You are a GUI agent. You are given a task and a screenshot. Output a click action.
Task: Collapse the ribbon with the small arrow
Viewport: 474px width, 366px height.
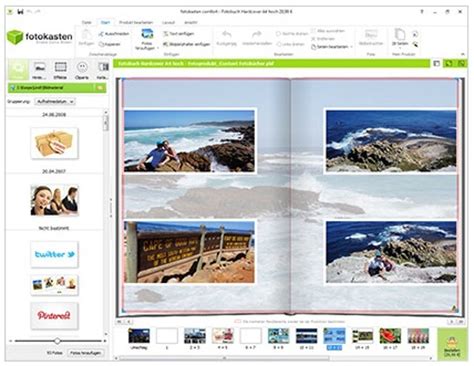tap(463, 54)
